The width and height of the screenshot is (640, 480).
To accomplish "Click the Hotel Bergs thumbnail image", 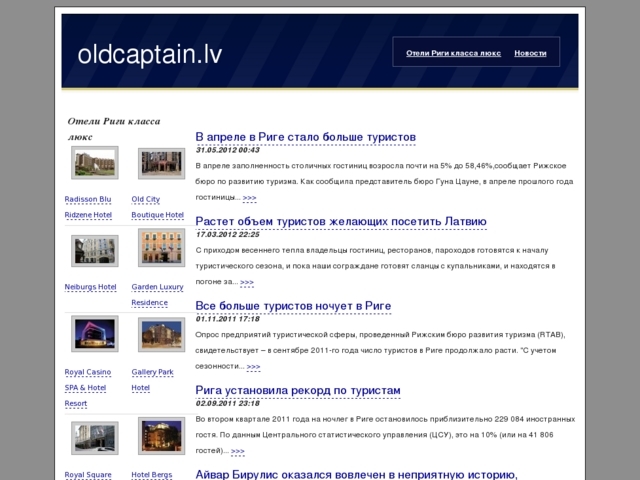I will (x=161, y=437).
